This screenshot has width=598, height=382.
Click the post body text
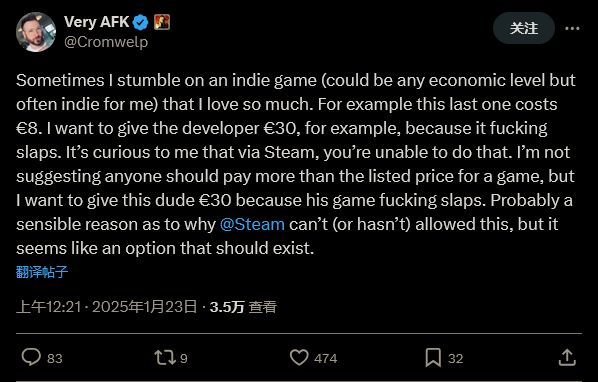pos(296,164)
